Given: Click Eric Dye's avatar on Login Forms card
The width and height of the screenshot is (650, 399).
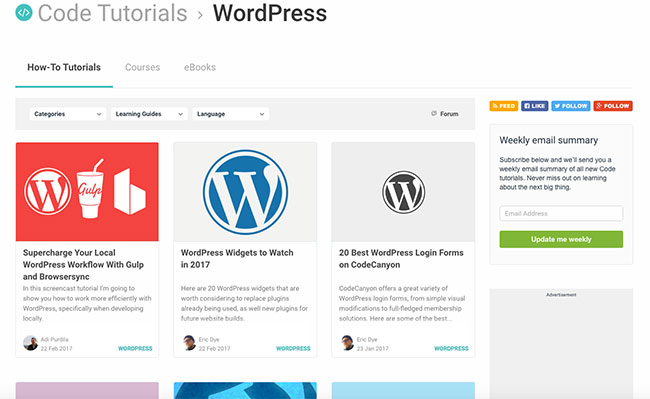Looking at the screenshot, I should pos(347,343).
